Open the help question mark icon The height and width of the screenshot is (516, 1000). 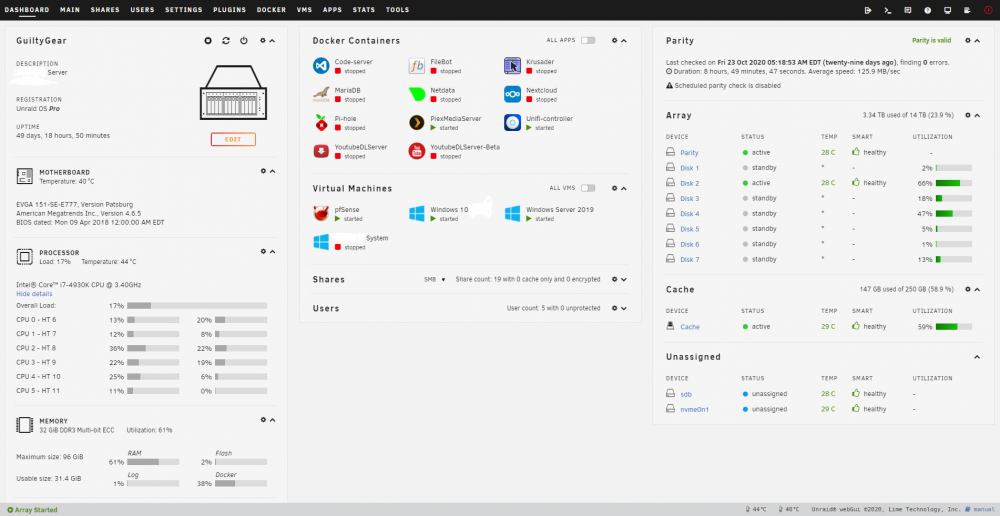[927, 10]
